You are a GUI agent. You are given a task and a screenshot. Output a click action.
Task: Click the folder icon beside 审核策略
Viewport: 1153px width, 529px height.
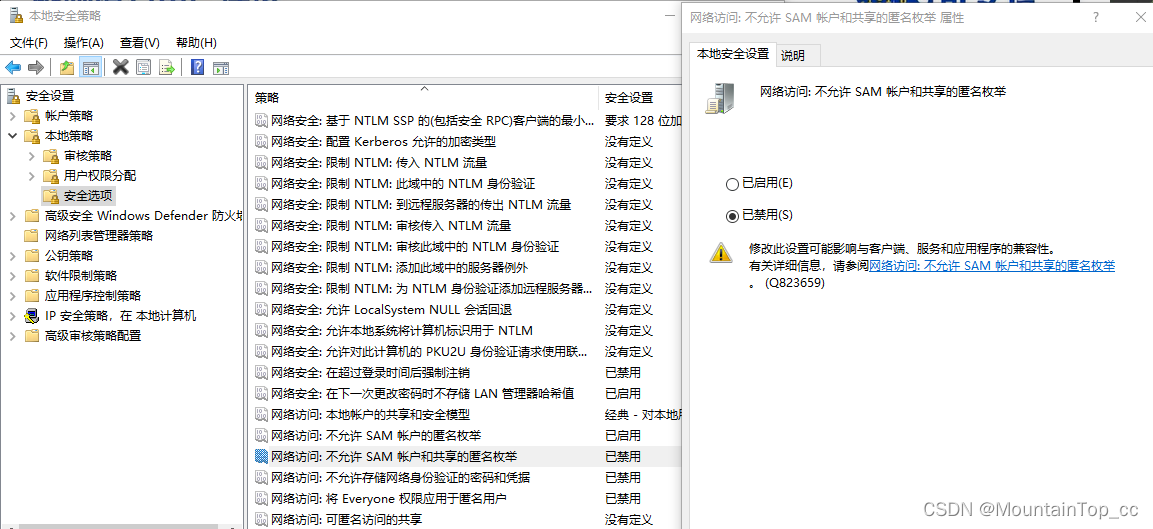51,156
